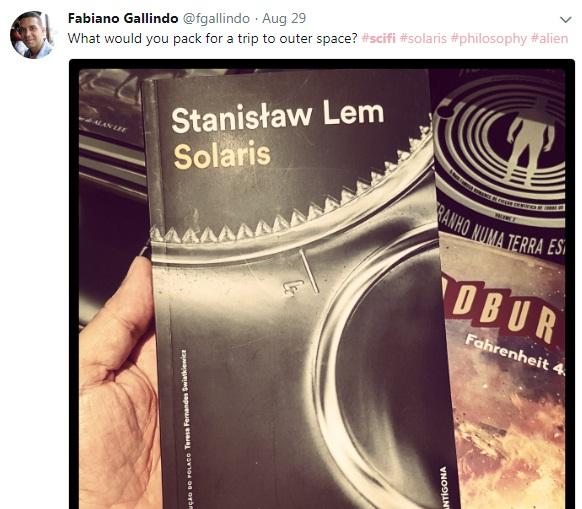Open the Aug 29 tweet timestamp
582x509 pixels.
click(284, 18)
